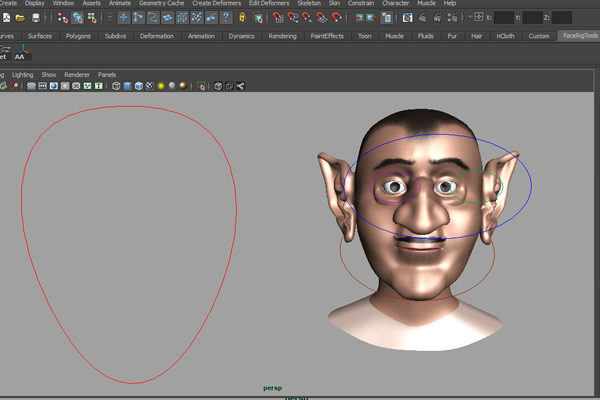Open the viewport Renderer menu

(77, 75)
